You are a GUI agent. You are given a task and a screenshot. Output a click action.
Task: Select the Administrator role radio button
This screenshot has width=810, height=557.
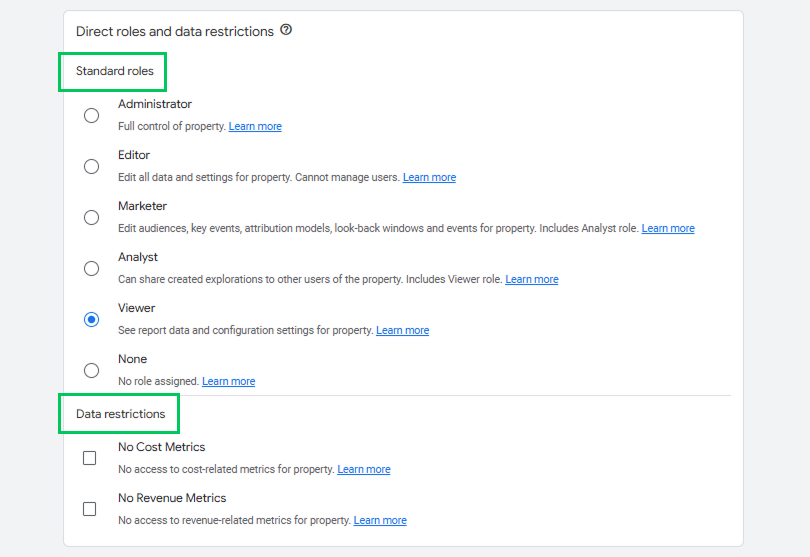coord(91,115)
